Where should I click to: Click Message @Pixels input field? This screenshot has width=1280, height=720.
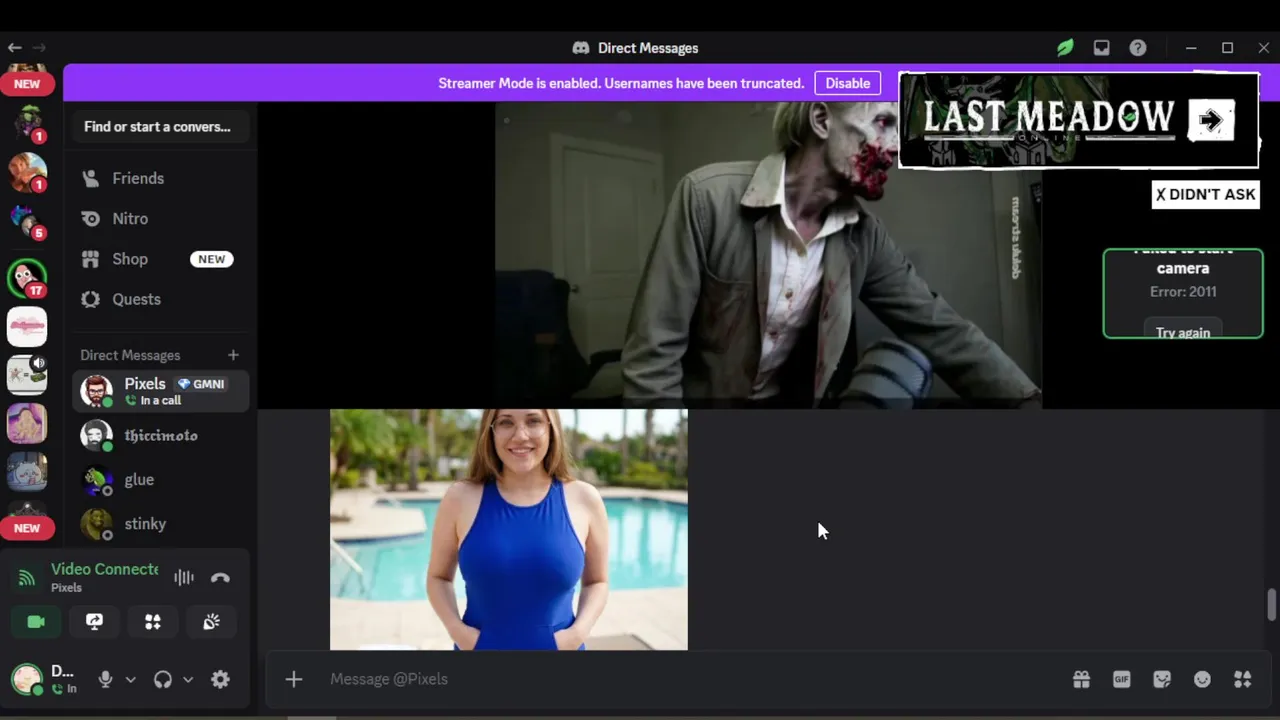(x=690, y=679)
